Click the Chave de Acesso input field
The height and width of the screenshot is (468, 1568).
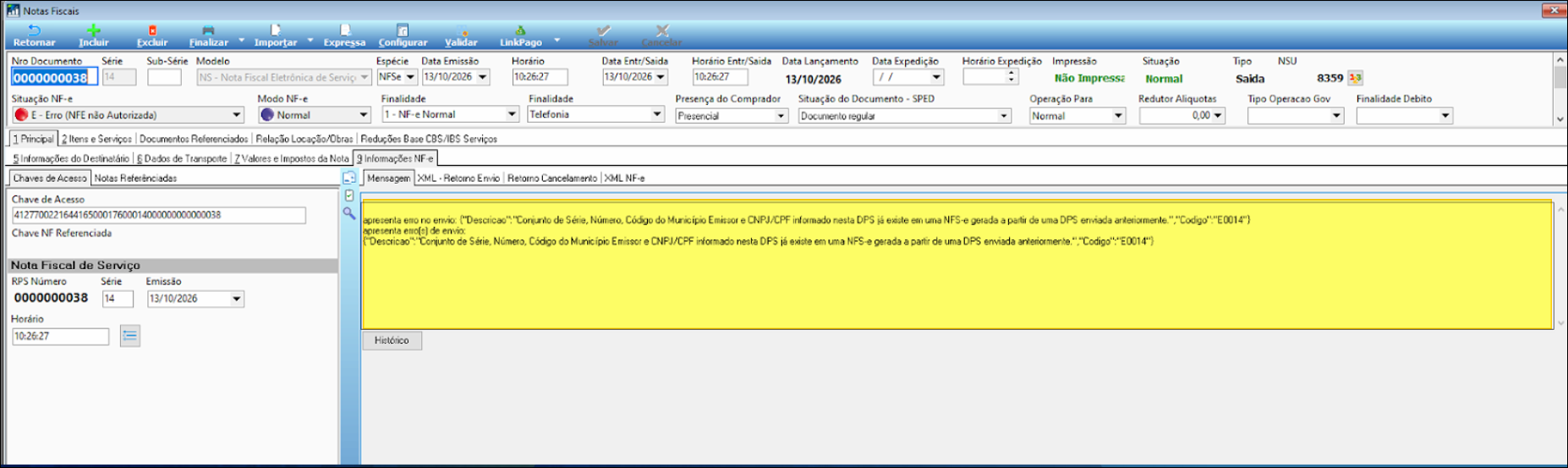pos(159,215)
